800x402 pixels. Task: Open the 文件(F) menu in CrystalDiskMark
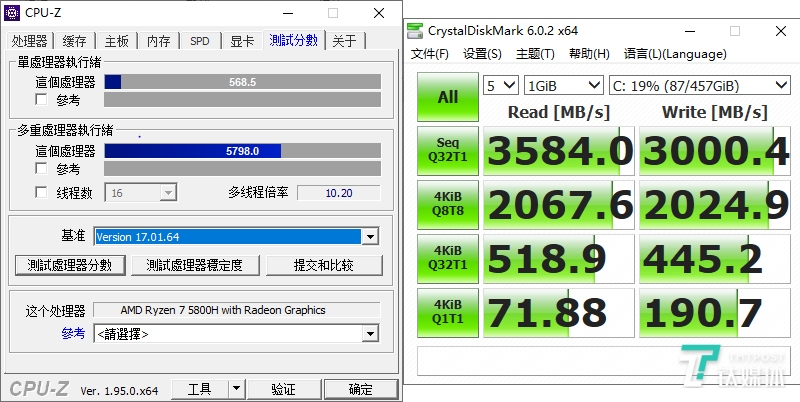(x=430, y=54)
